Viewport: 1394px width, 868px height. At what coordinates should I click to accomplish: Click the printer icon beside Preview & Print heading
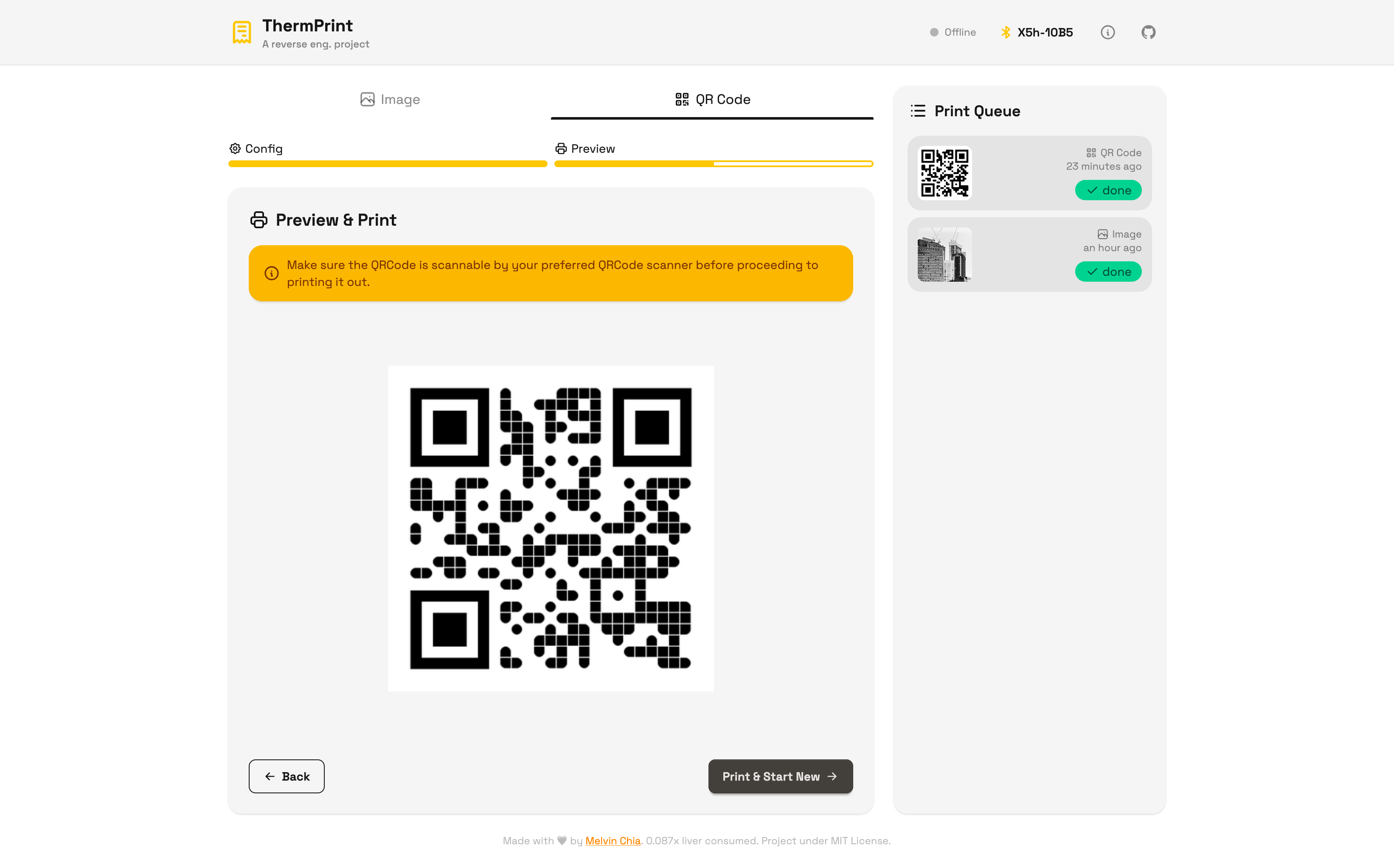[259, 220]
